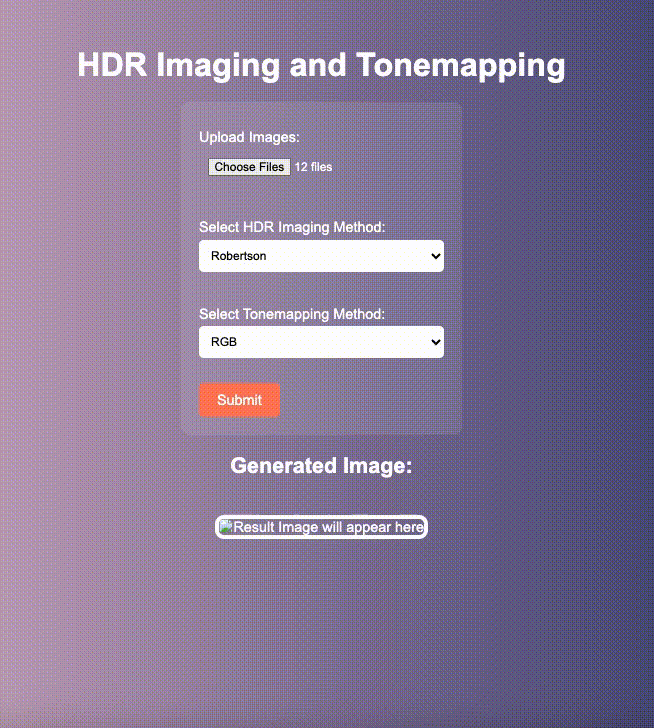Screen dimensions: 654x728
Task: Click the broken result image placeholder
Action: pyautogui.click(x=321, y=527)
